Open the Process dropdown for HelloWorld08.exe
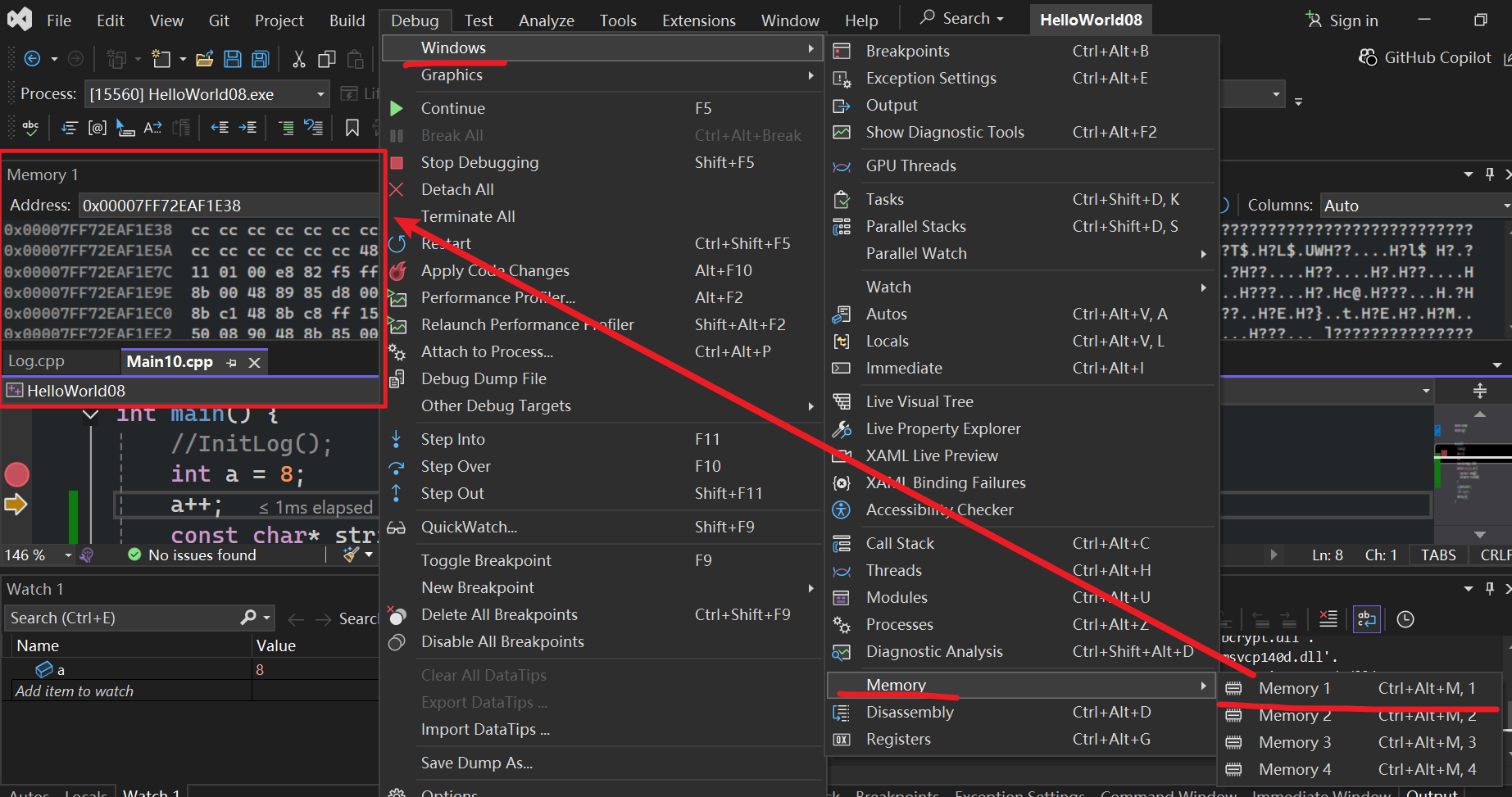The image size is (1512, 797). pos(320,94)
